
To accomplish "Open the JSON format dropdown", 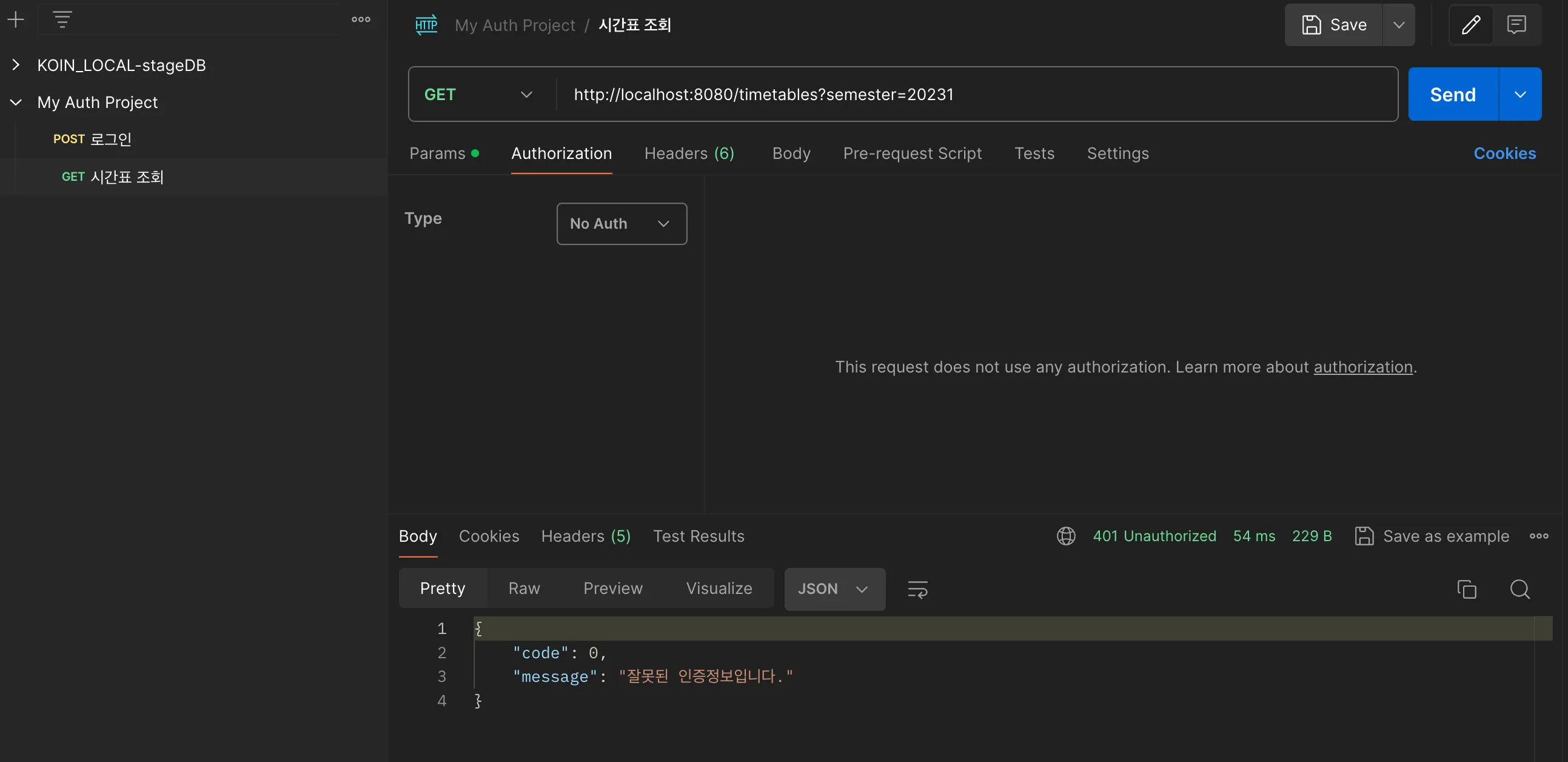I will (x=834, y=589).
